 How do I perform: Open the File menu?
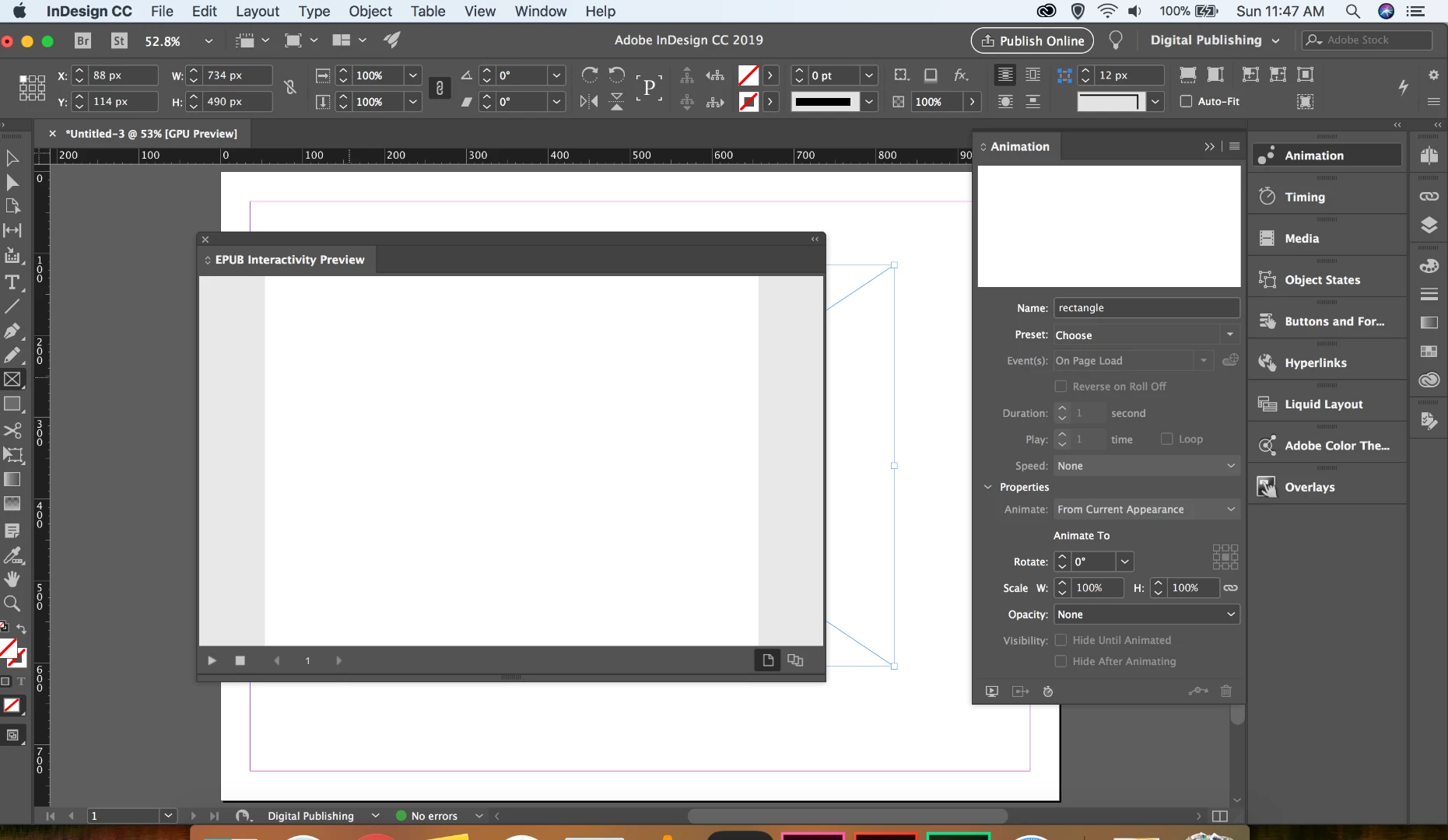162,11
